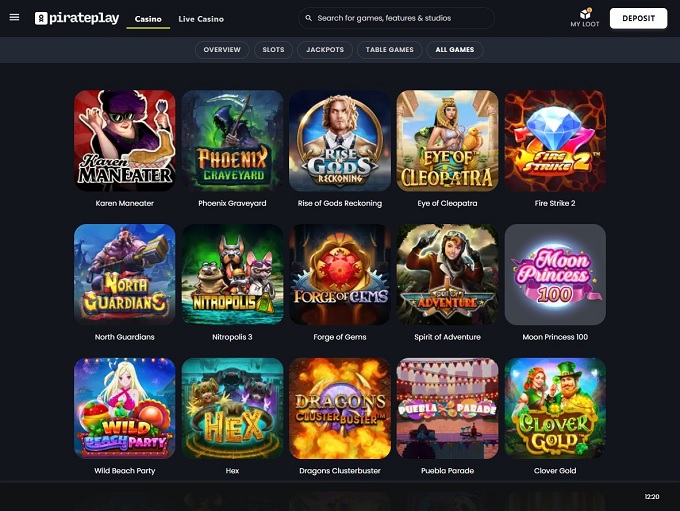
Task: Select the All Games filter
Action: (454, 50)
